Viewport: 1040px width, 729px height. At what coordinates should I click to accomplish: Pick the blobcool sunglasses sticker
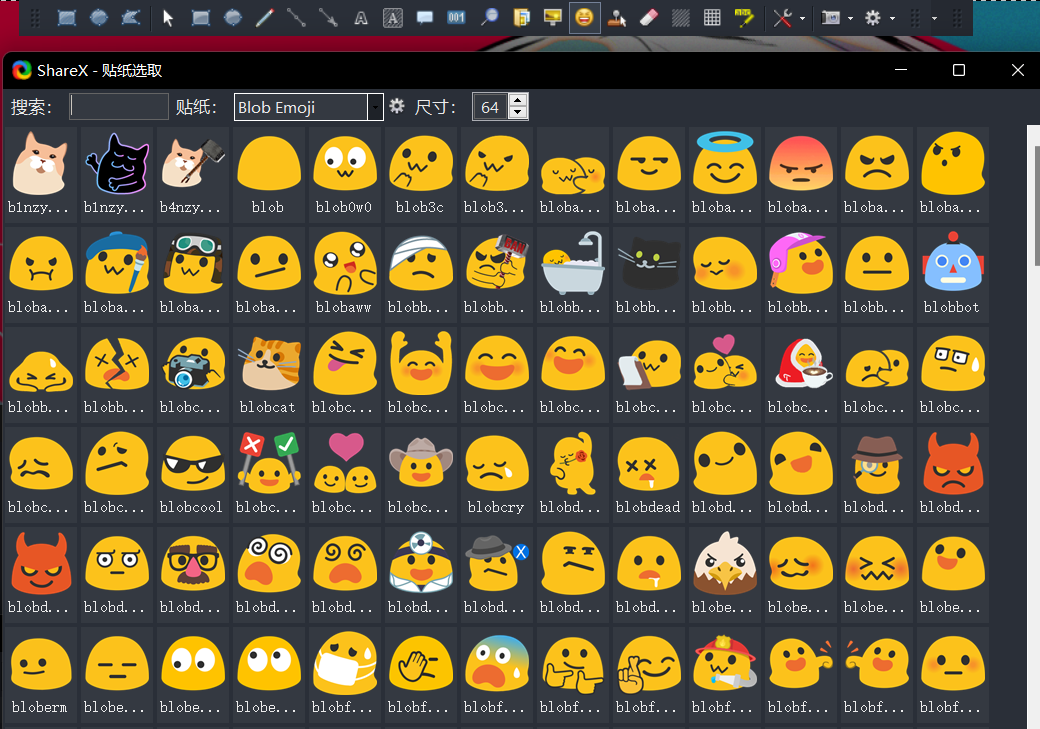pos(192,474)
